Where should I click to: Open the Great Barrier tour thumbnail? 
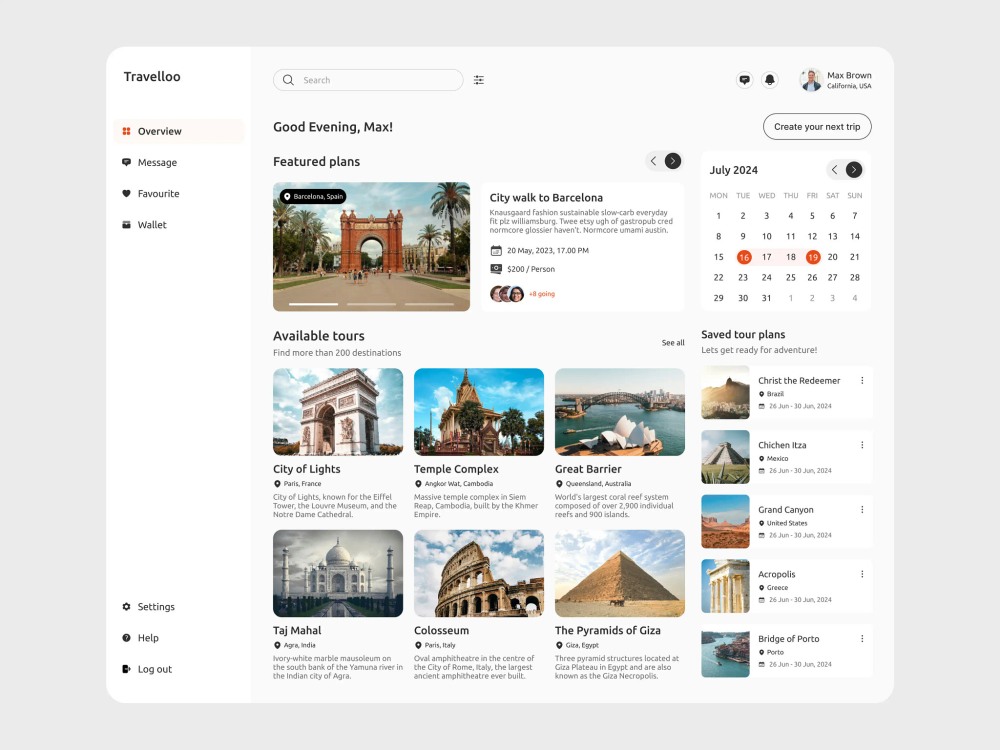620,412
